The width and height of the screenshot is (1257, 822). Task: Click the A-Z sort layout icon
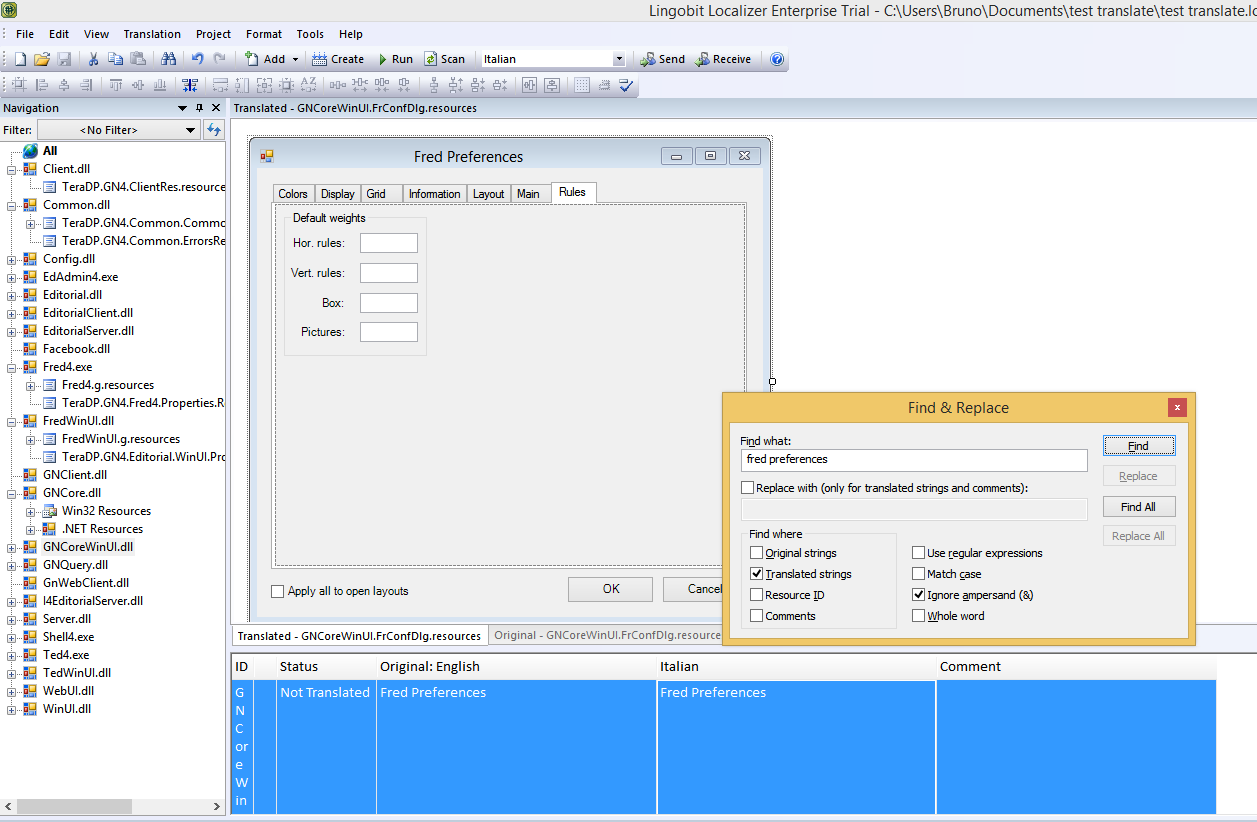(x=308, y=86)
